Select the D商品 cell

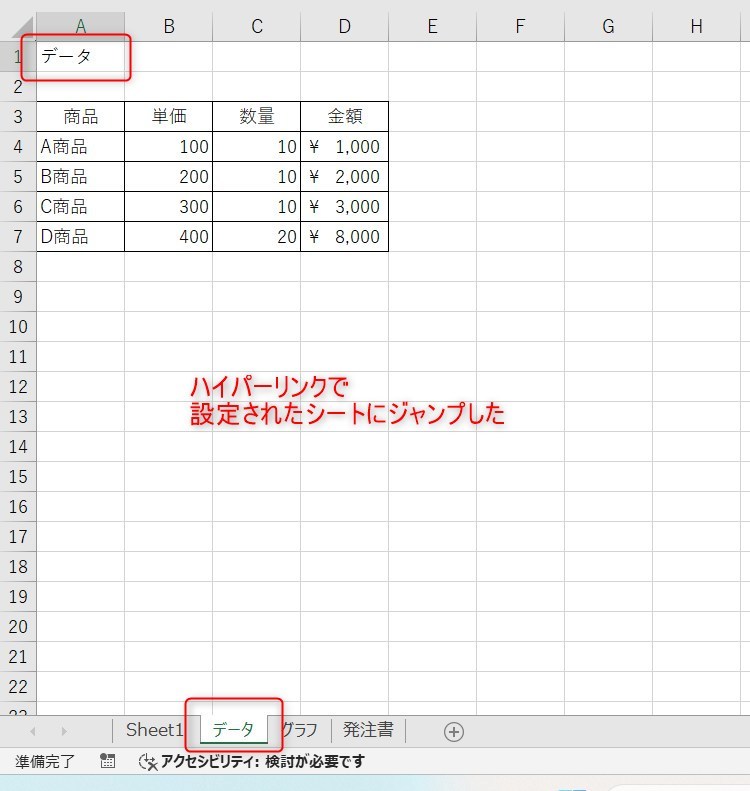click(x=80, y=237)
